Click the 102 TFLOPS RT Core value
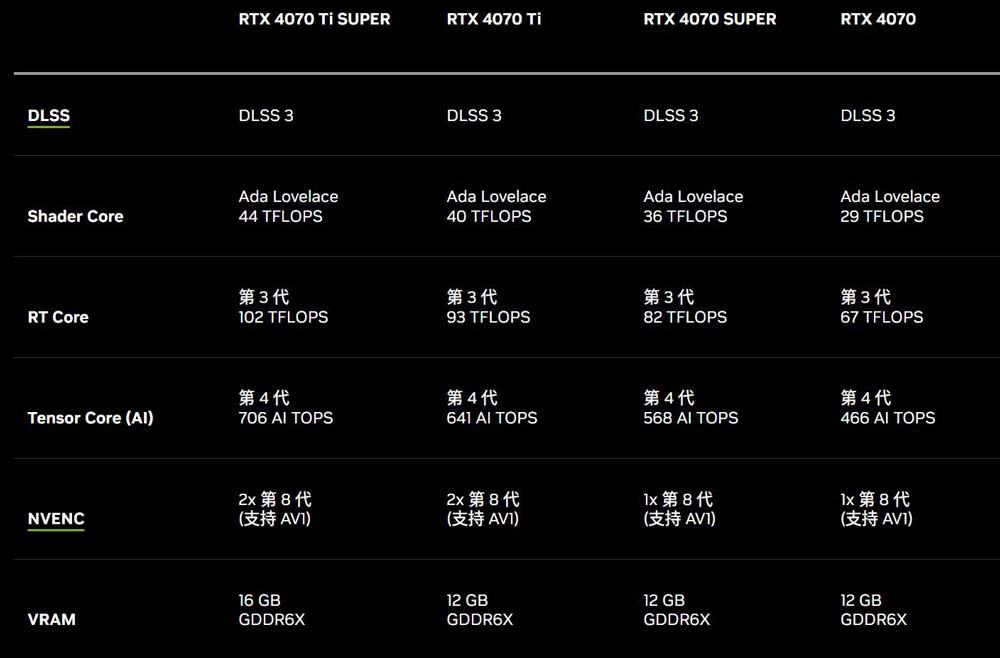The width and height of the screenshot is (1000, 658). 283,317
